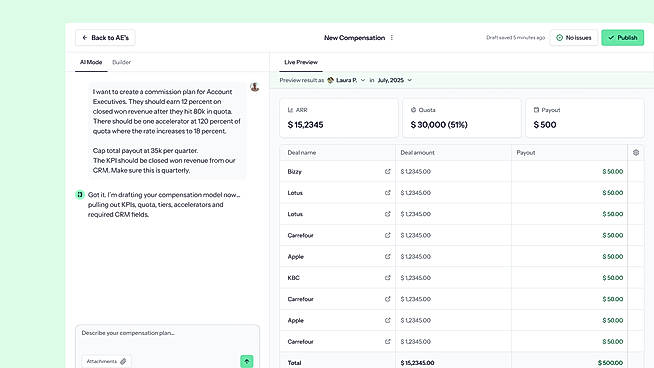Click the Draft saved 5 minutes ago text
The height and width of the screenshot is (368, 654).
(516, 38)
